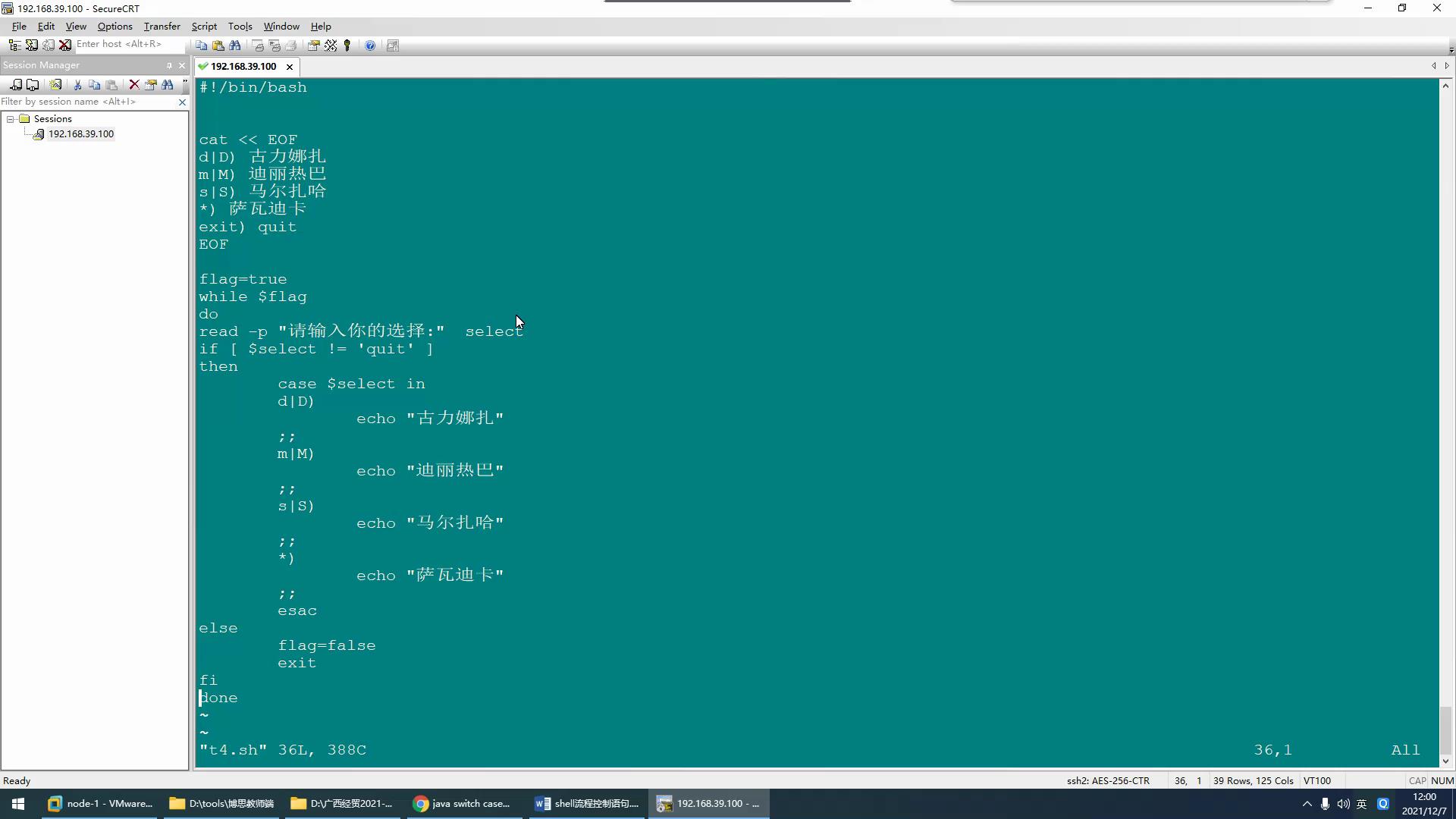Click the Auto Print printer icon

(x=291, y=45)
